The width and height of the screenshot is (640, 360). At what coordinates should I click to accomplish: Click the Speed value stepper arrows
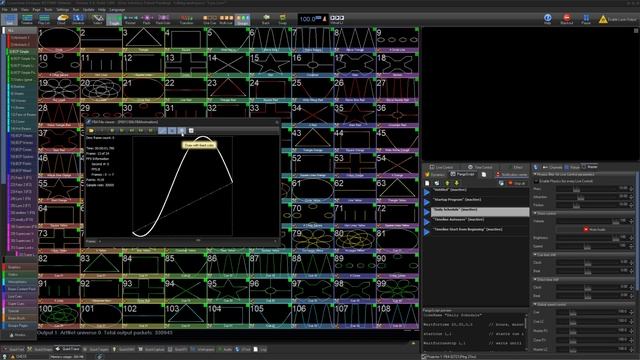coord(631,246)
